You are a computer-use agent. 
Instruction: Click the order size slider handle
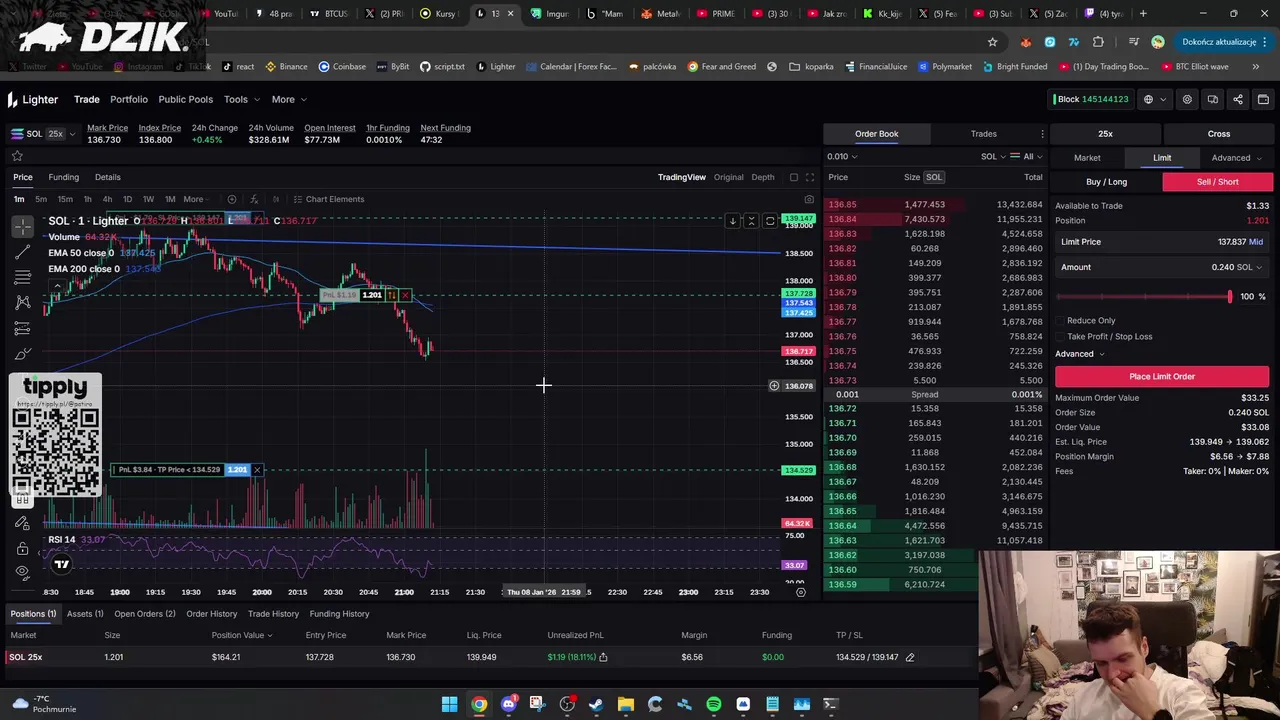[1230, 297]
